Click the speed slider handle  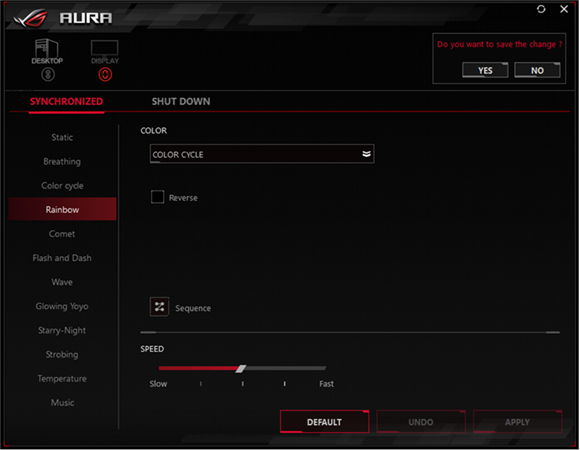pos(241,368)
